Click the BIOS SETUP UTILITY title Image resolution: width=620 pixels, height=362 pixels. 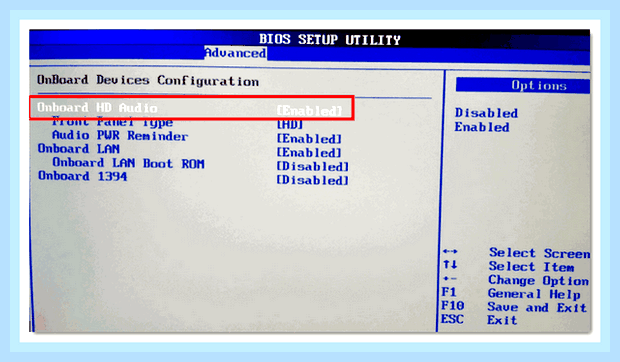330,40
